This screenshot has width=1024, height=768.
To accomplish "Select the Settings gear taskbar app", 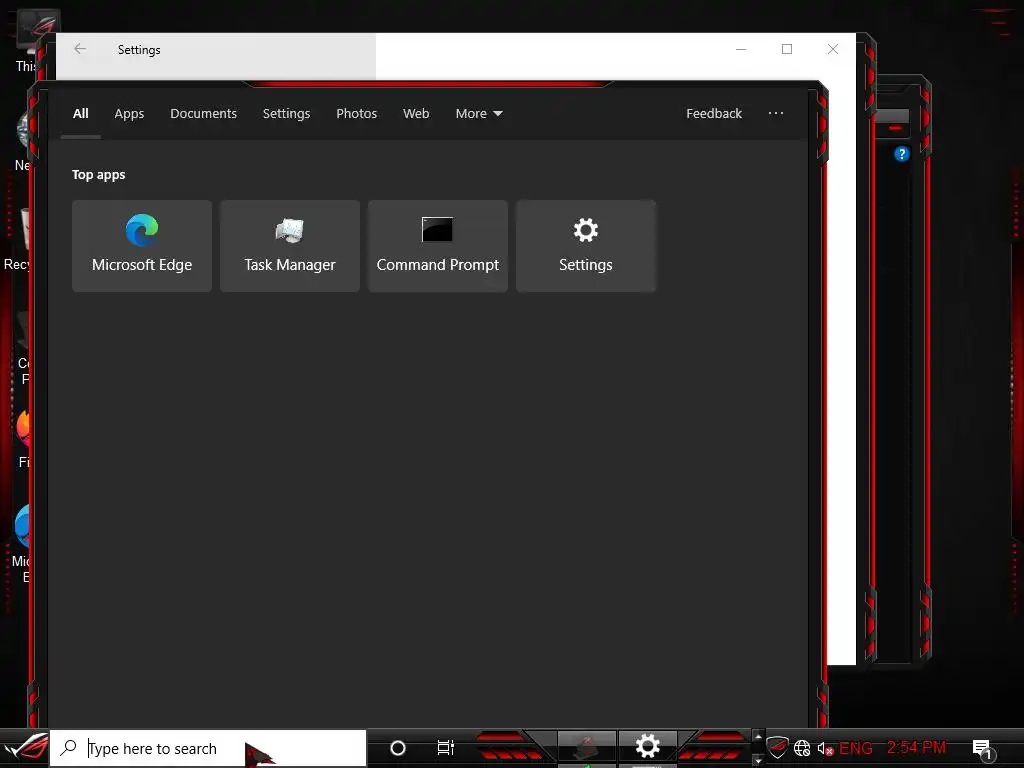I will point(647,746).
